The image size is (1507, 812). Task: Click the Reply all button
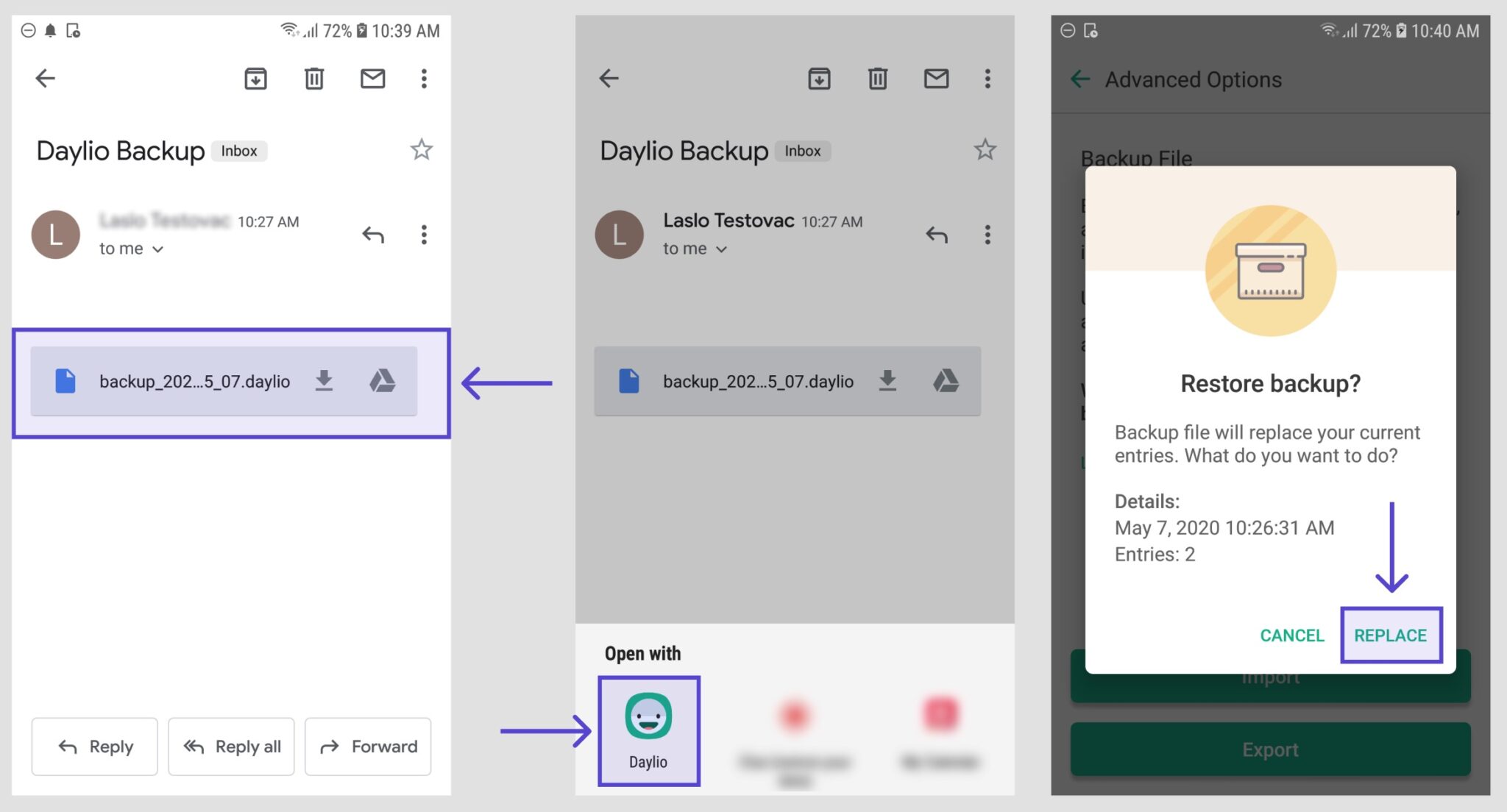click(x=231, y=747)
